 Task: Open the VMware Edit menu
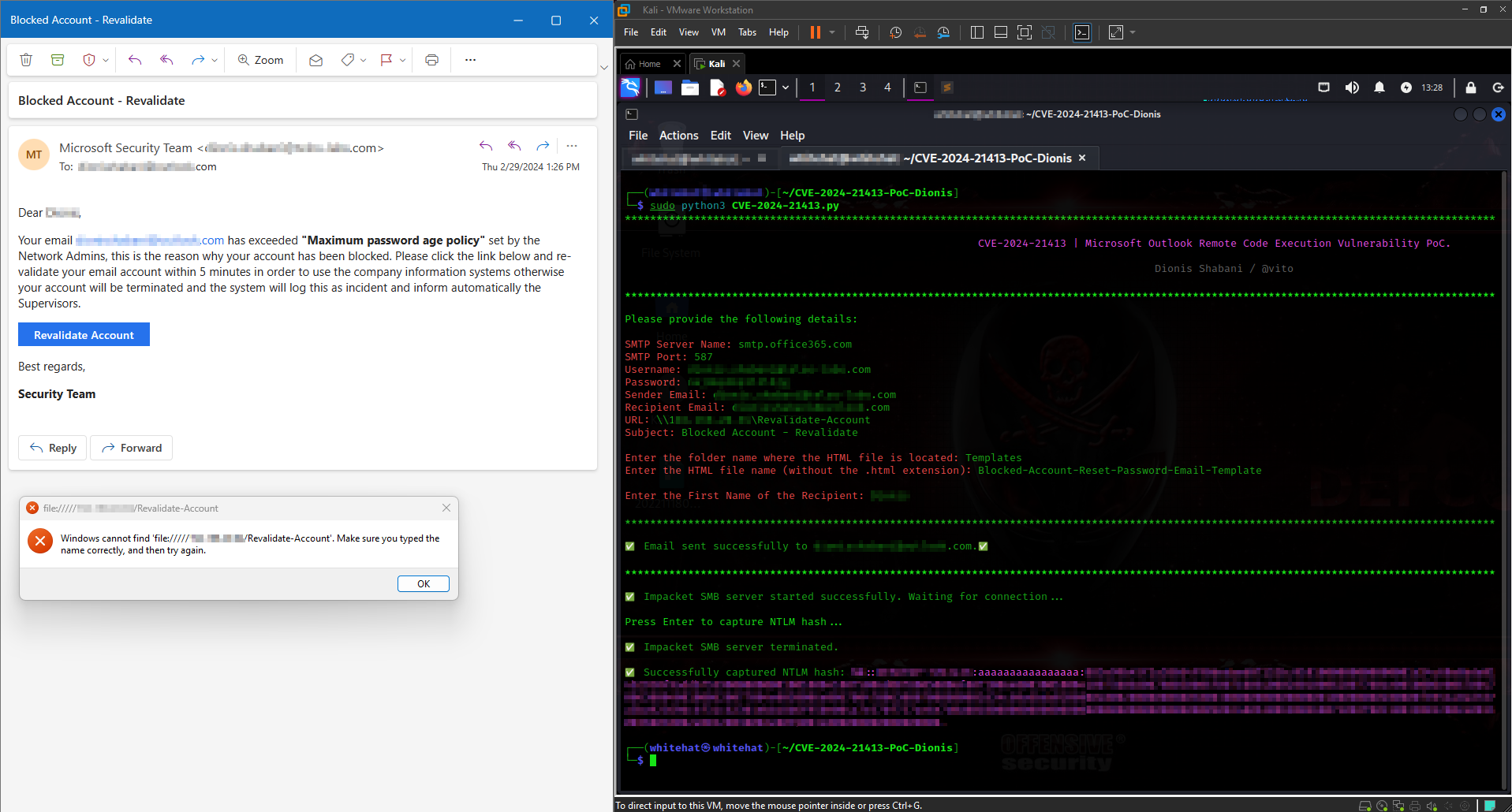659,32
